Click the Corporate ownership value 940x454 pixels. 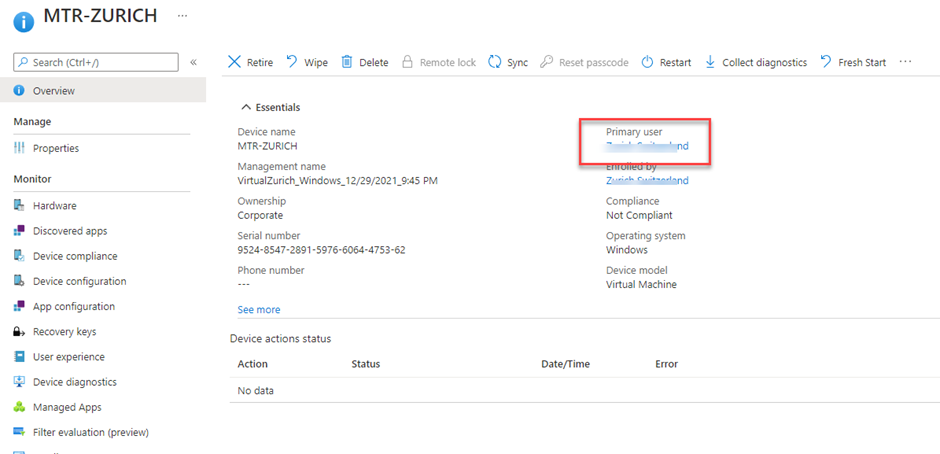click(260, 215)
